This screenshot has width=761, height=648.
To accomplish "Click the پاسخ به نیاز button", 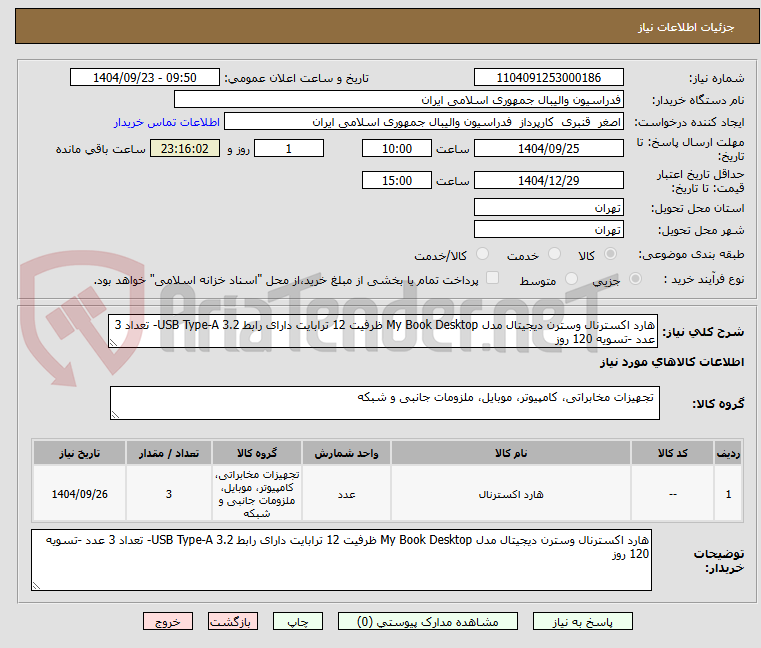I will click(582, 621).
